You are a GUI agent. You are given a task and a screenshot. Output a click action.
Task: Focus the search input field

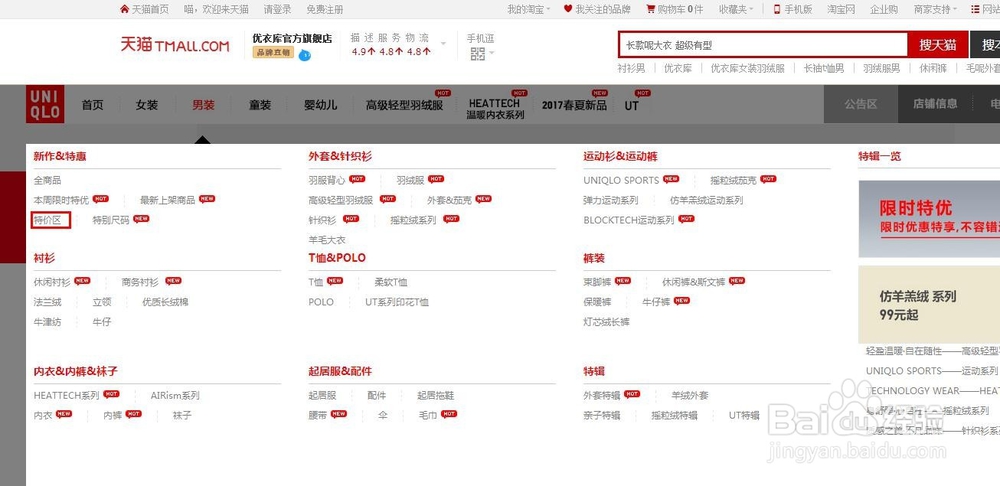tap(763, 45)
